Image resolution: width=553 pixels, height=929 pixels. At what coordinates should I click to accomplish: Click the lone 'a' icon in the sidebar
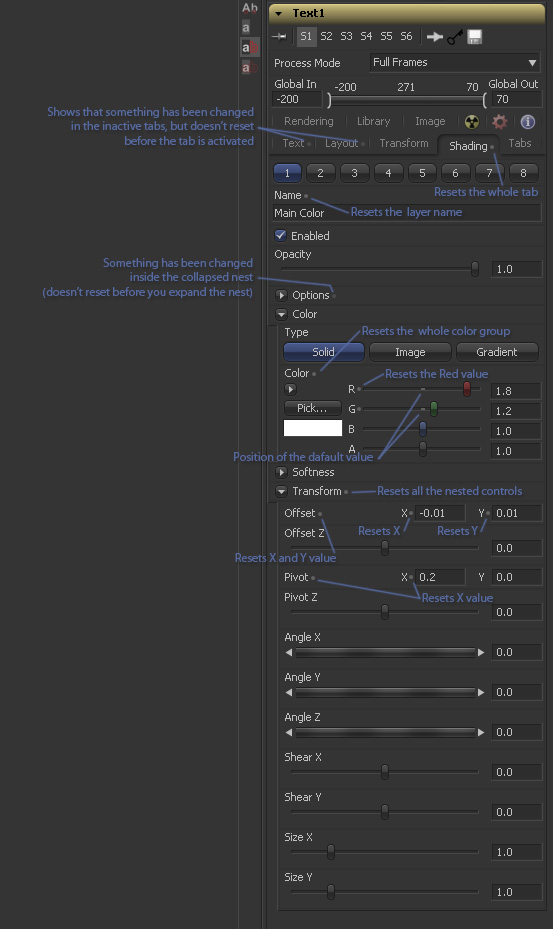click(x=246, y=27)
